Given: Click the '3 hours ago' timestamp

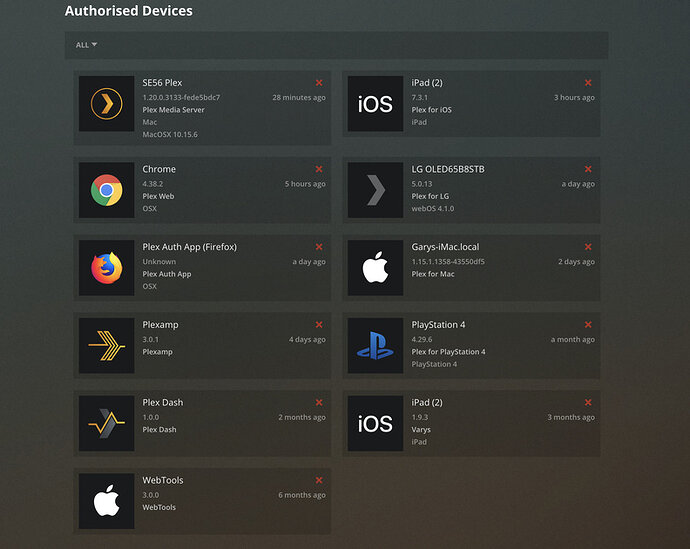Looking at the screenshot, I should point(574,97).
